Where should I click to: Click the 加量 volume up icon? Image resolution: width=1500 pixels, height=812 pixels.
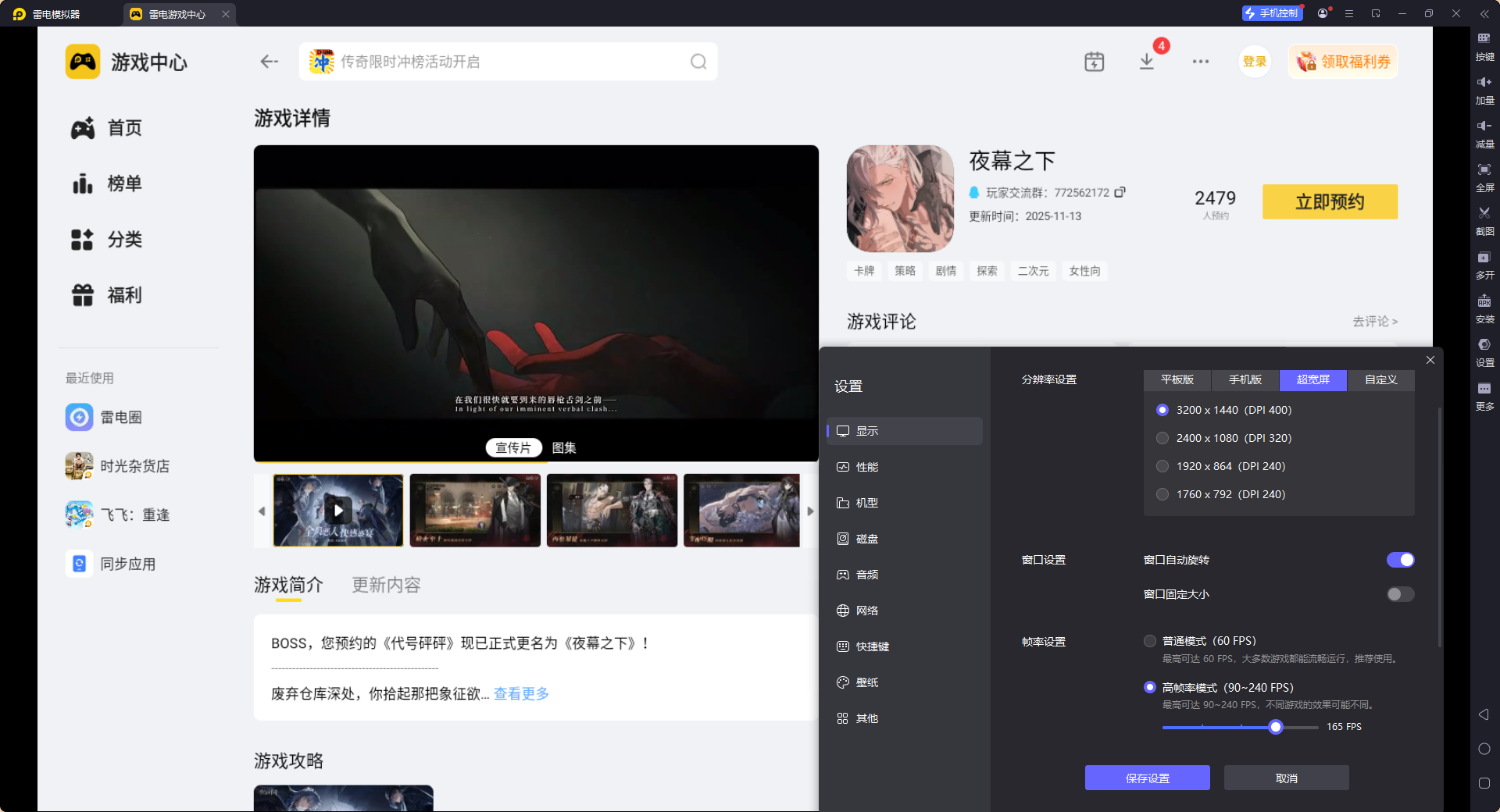click(1484, 90)
